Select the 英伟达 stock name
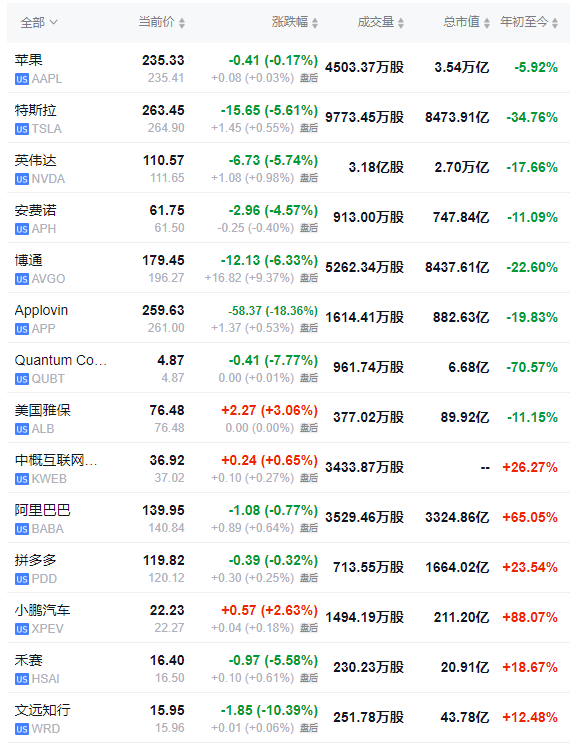Viewport: 586px width, 751px height. 35,160
